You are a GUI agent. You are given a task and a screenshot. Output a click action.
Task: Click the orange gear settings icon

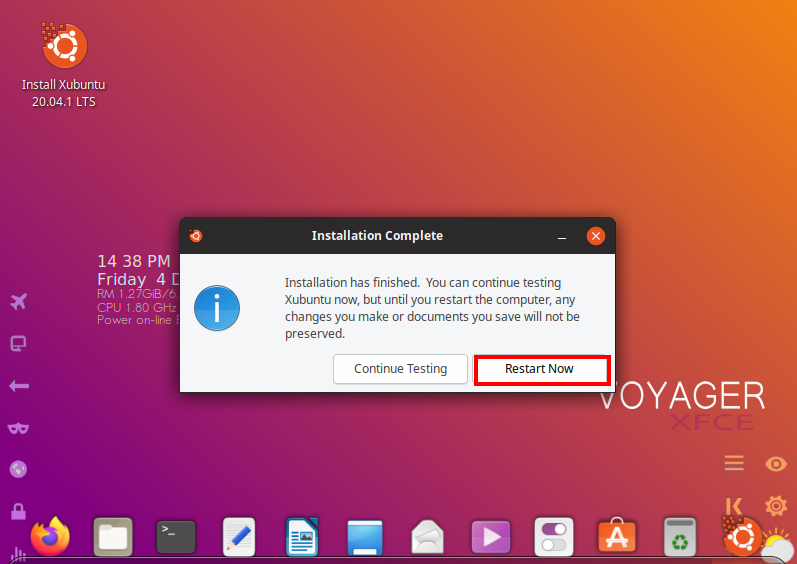(x=776, y=506)
